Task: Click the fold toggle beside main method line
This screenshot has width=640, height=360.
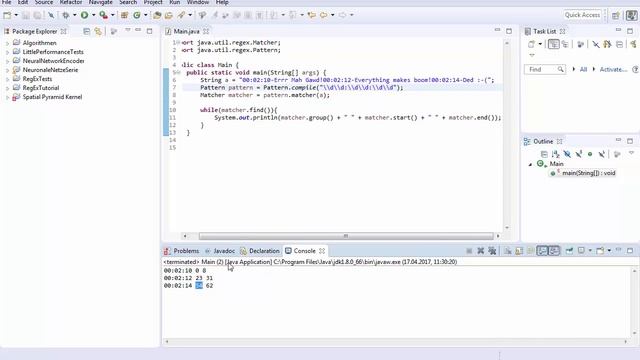Action: pyautogui.click(x=178, y=73)
